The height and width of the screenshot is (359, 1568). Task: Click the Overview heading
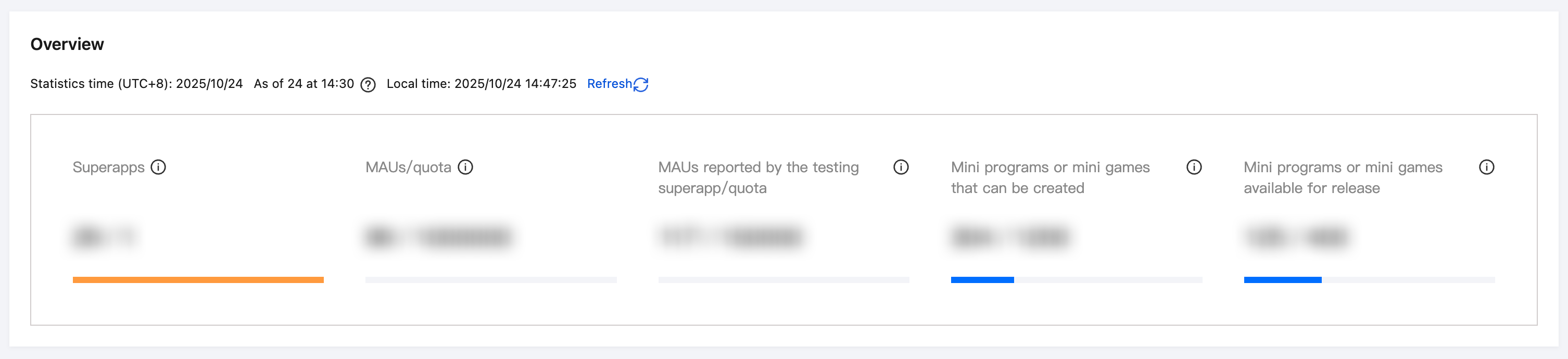click(x=67, y=44)
